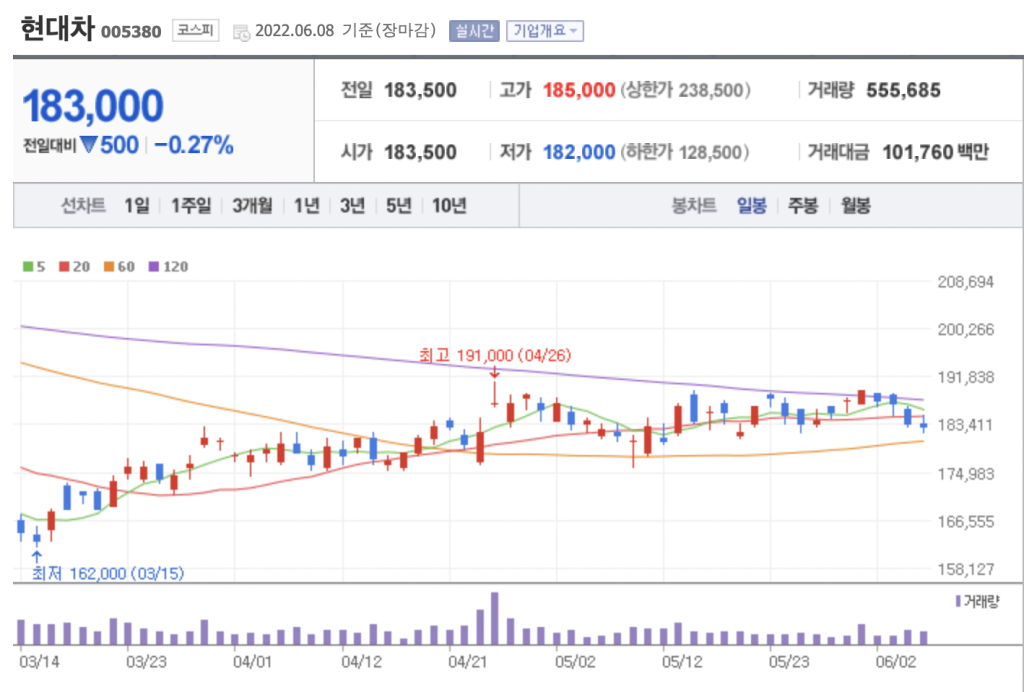Select the 3개월 line chart period
This screenshot has width=1024, height=692.
(251, 206)
